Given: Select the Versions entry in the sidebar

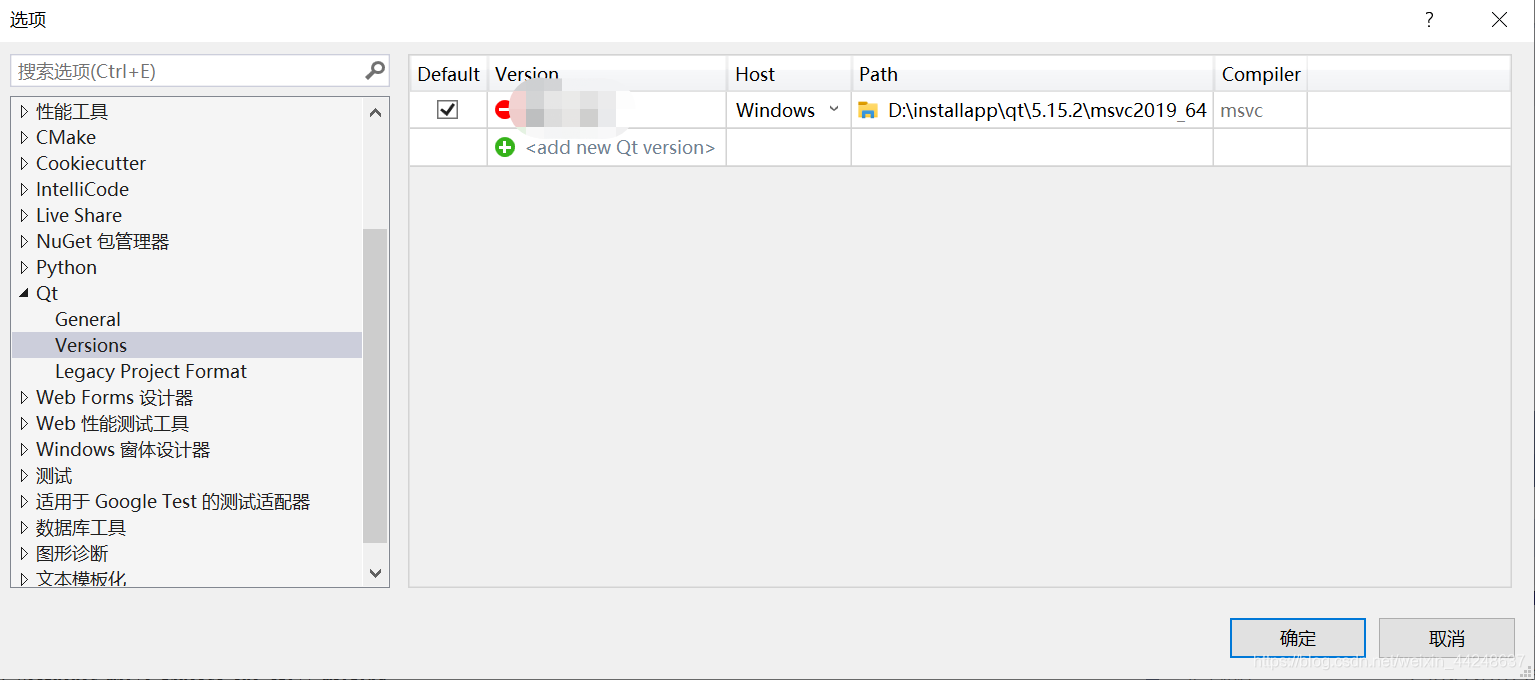Looking at the screenshot, I should click(x=91, y=345).
